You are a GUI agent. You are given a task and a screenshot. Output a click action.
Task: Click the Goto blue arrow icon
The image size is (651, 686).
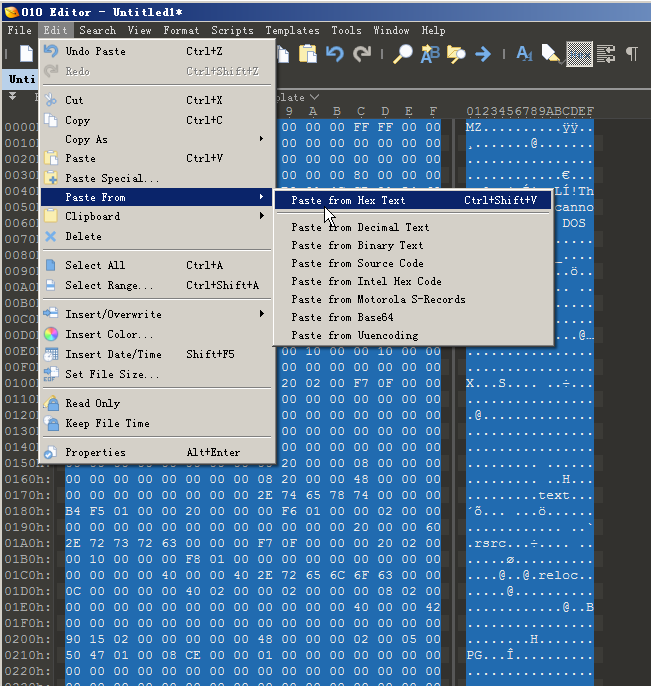tap(483, 54)
